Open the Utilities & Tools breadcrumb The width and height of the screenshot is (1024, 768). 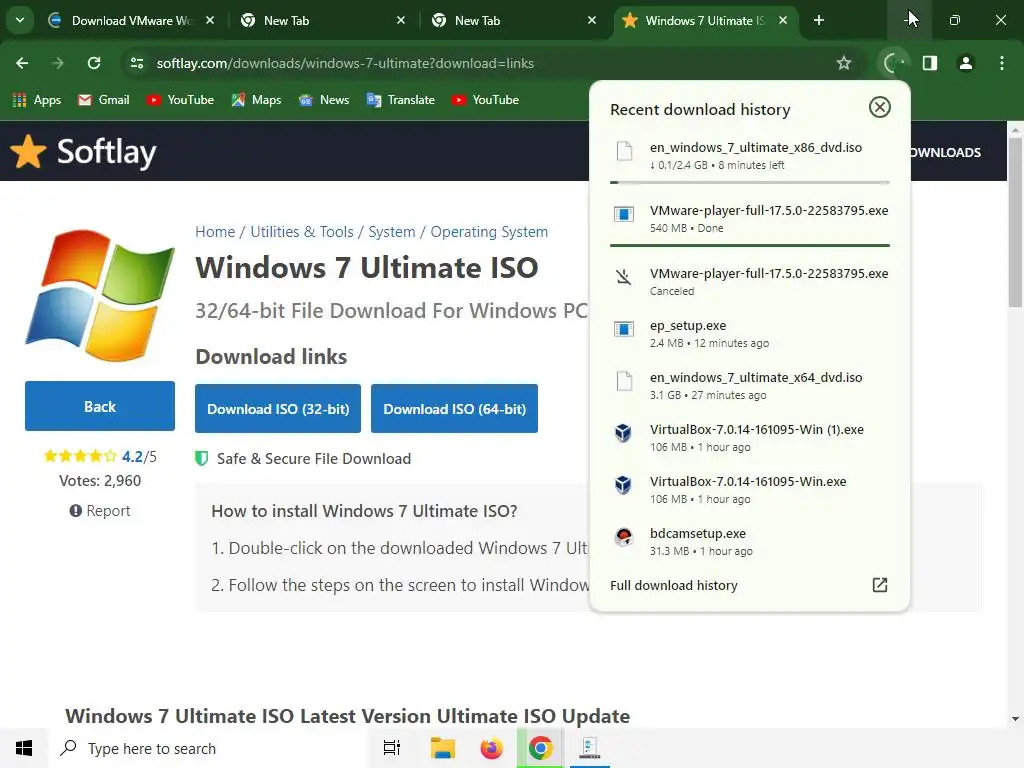(302, 232)
